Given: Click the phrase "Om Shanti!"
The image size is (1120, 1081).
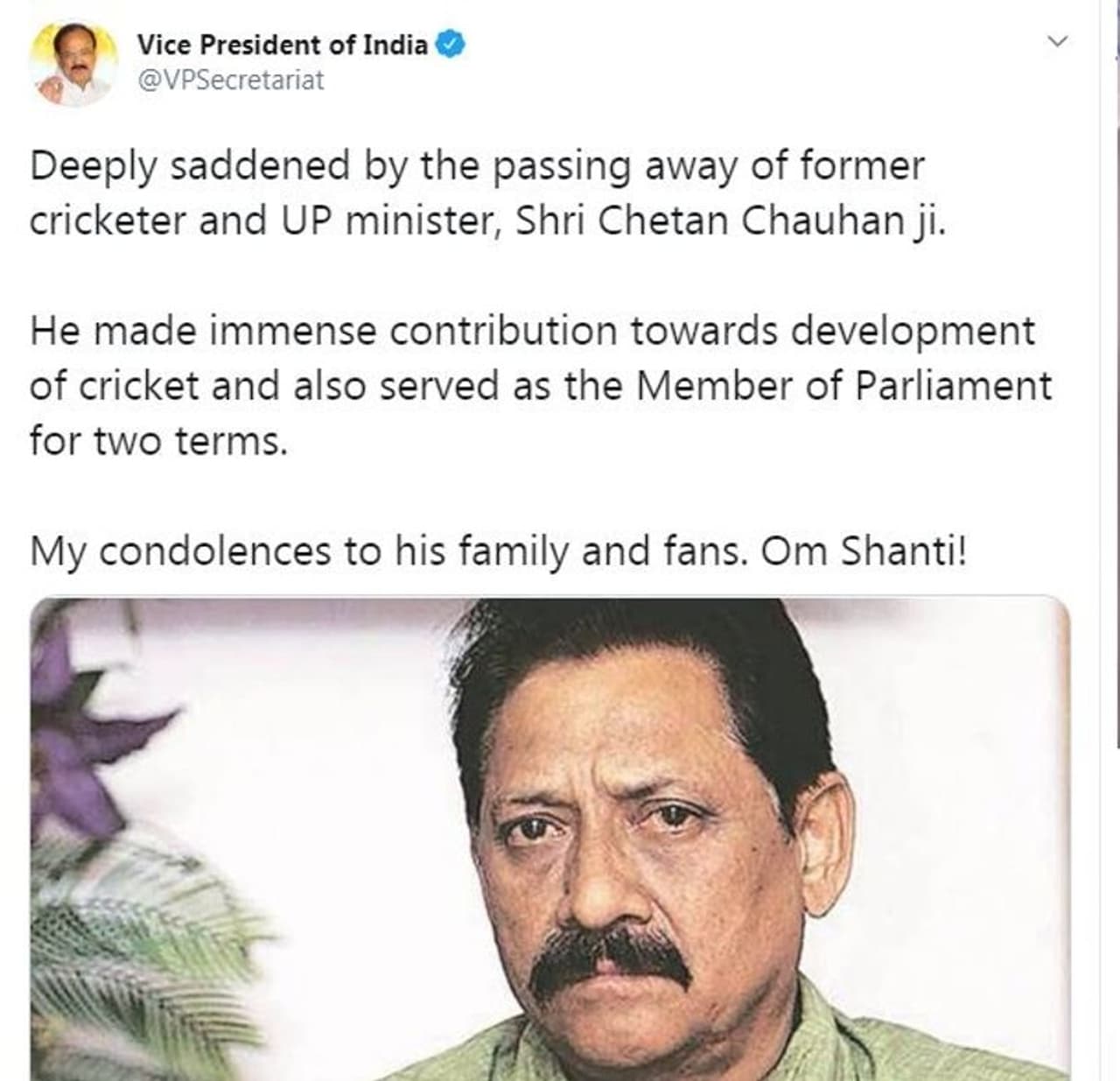Looking at the screenshot, I should (x=864, y=552).
